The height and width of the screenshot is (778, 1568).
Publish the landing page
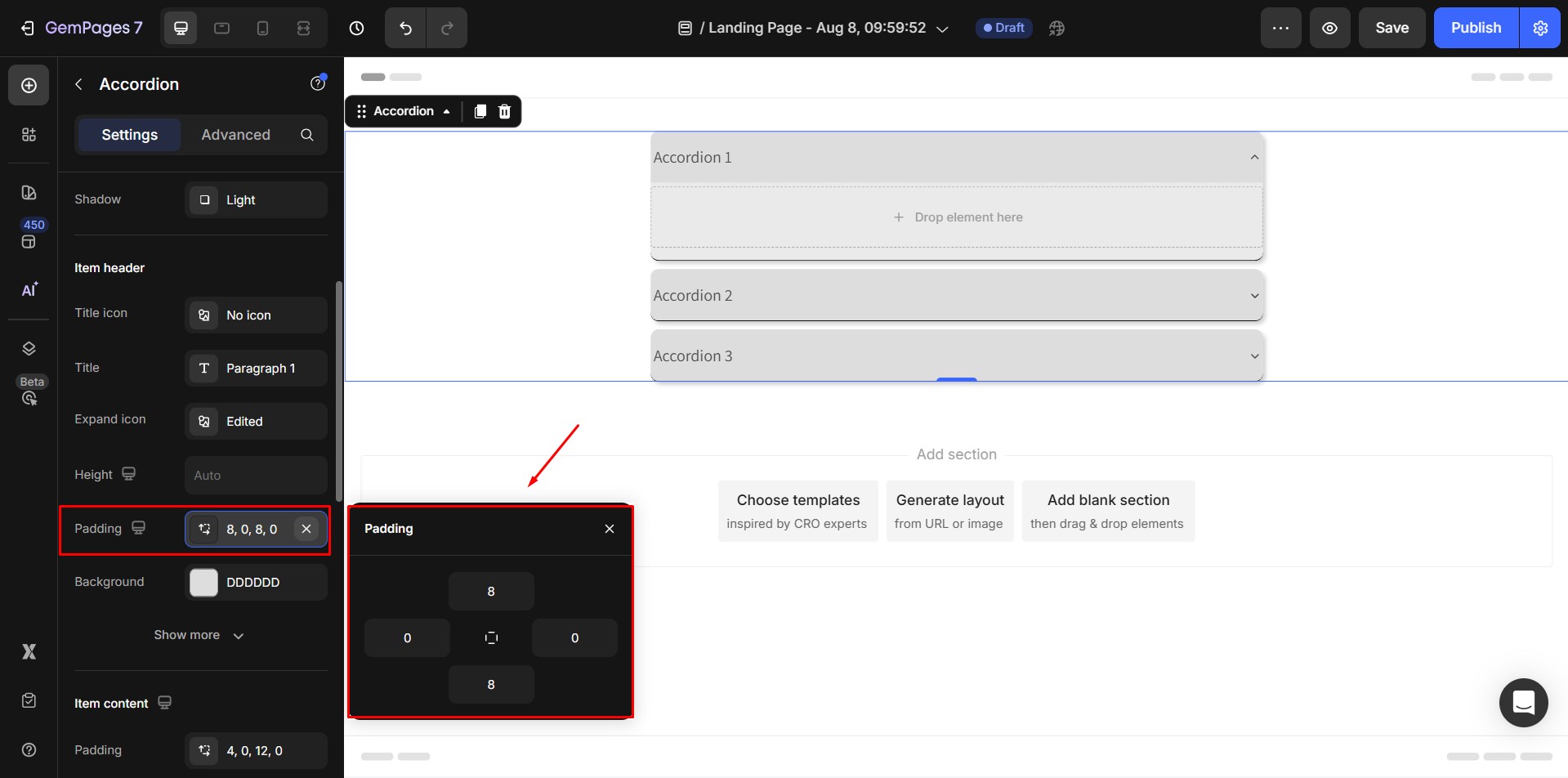tap(1475, 27)
